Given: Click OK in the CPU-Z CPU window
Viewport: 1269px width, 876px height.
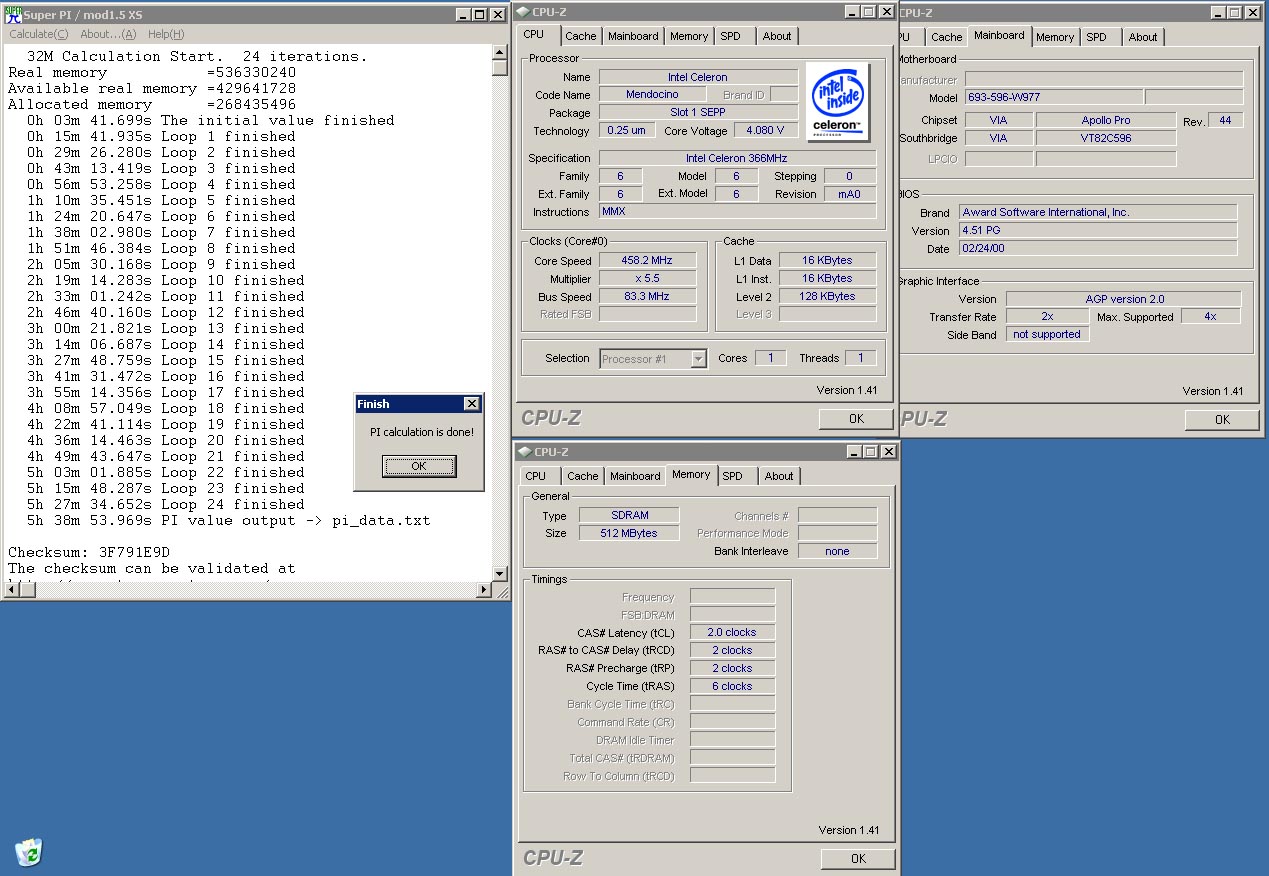Looking at the screenshot, I should tap(856, 419).
